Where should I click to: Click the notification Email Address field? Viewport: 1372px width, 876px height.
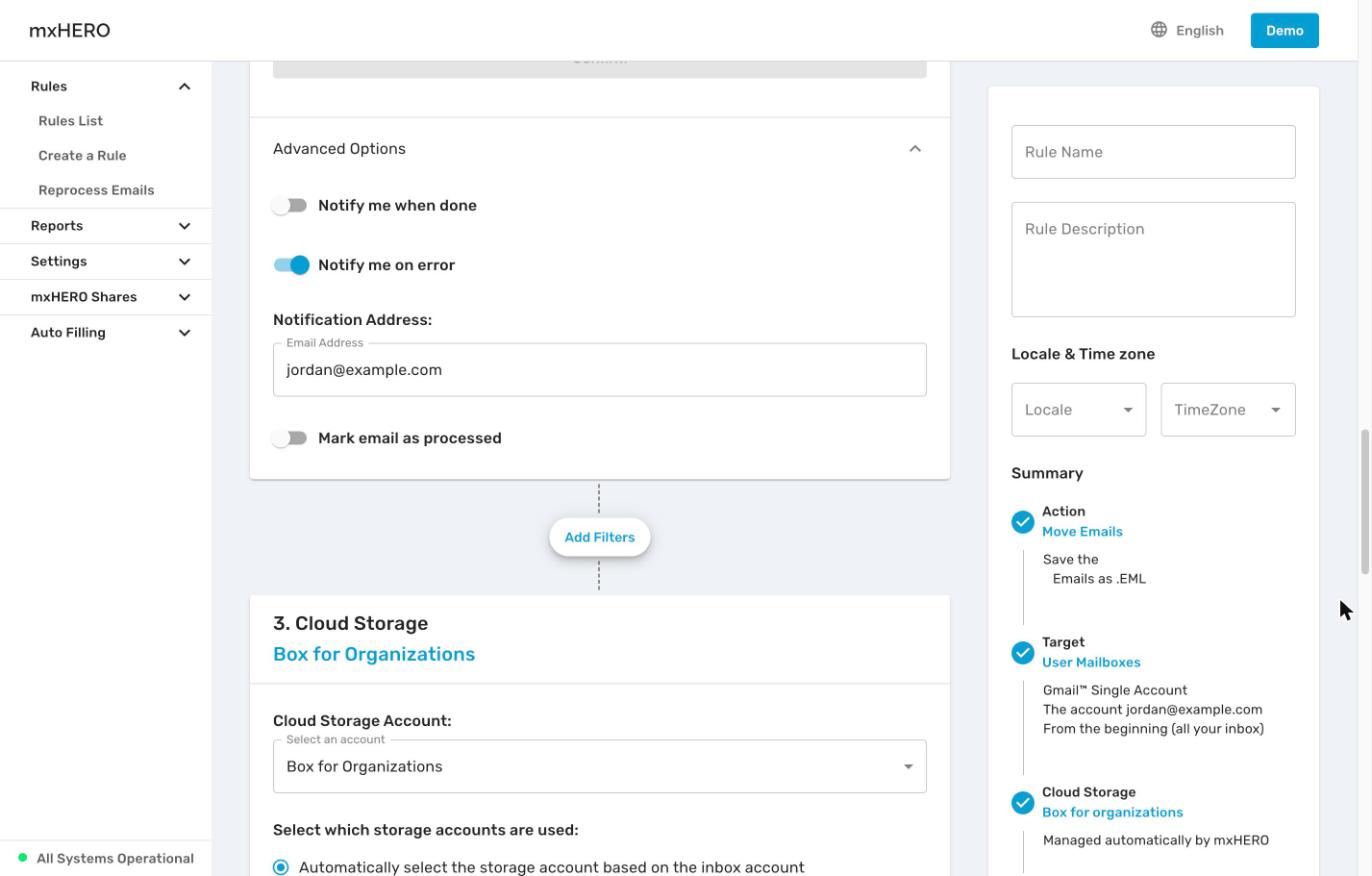(x=599, y=370)
